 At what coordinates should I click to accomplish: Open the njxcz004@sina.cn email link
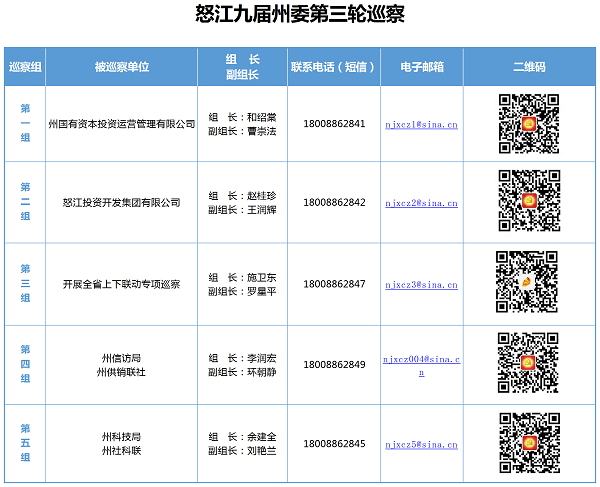[421, 358]
